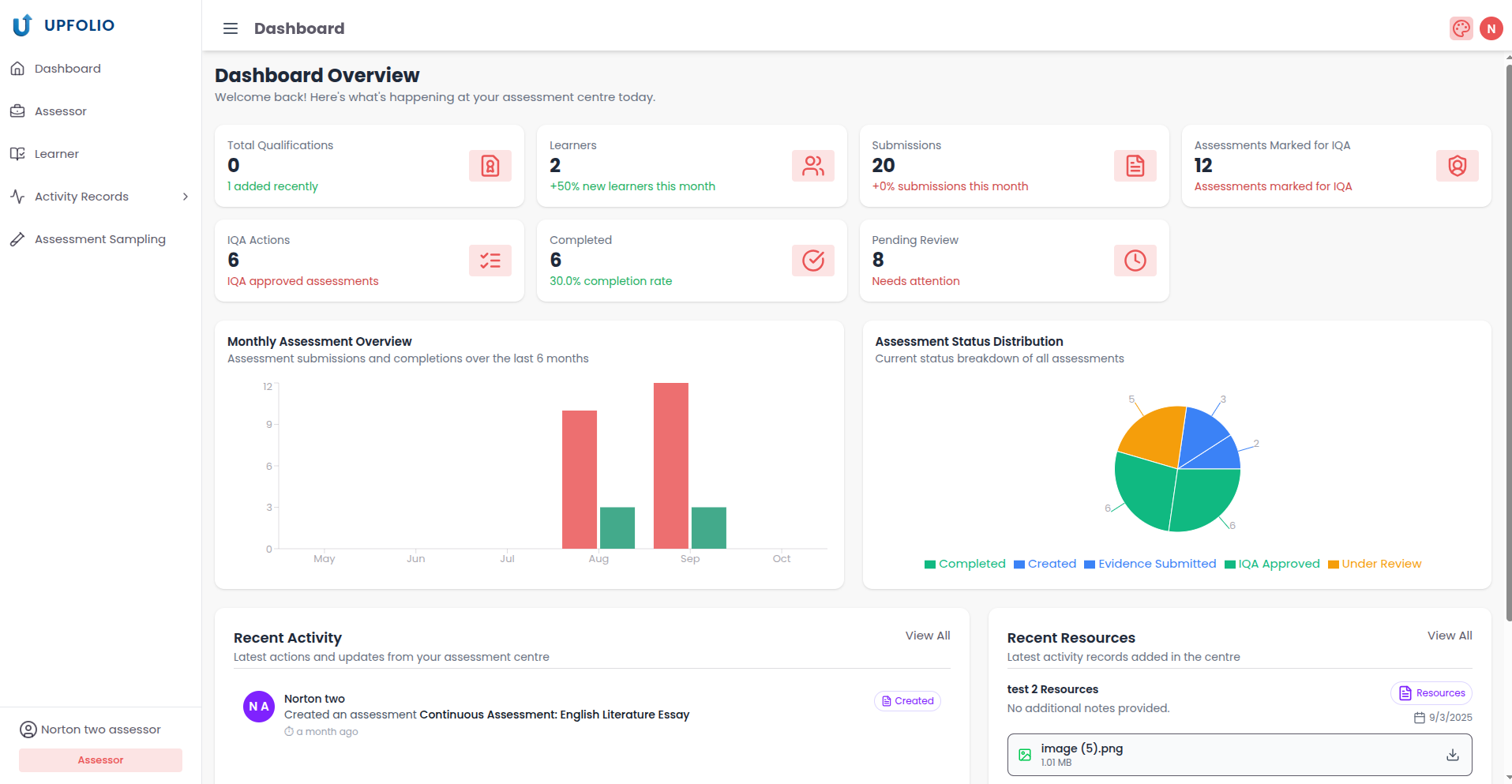Open the Total Qualifications card icon
This screenshot has height=784, width=1512.
[x=490, y=166]
